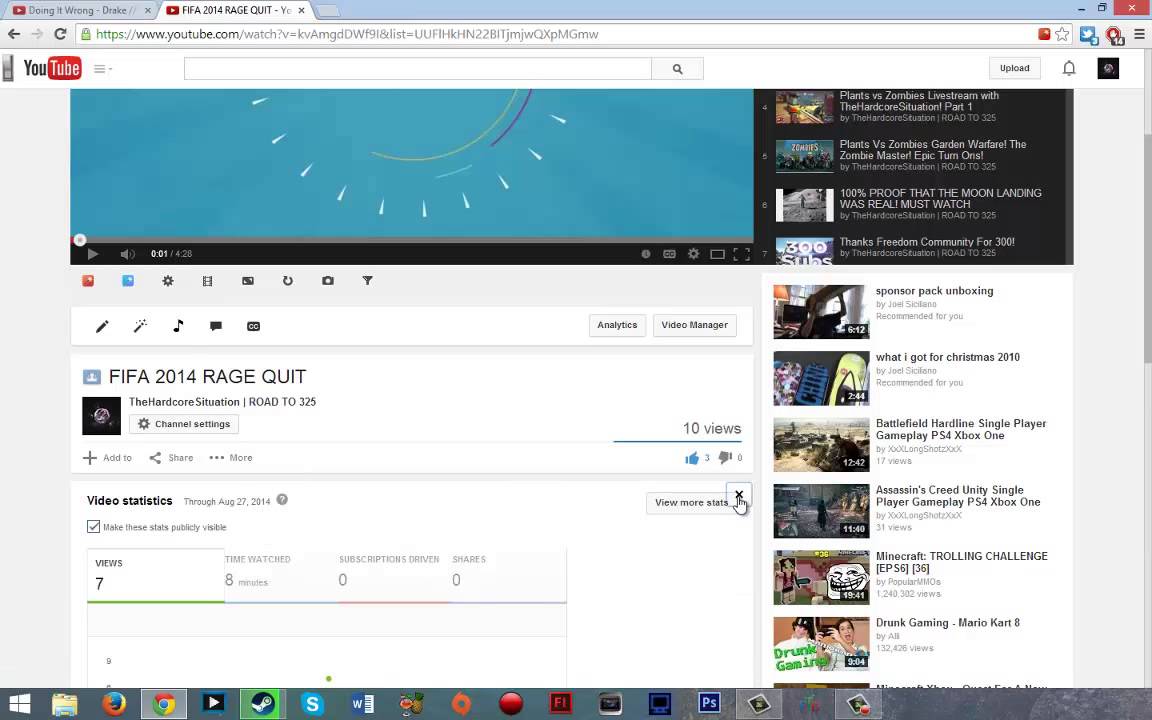Select the SHARES statistics tab
Screen dimensions: 1152x720
[507, 575]
